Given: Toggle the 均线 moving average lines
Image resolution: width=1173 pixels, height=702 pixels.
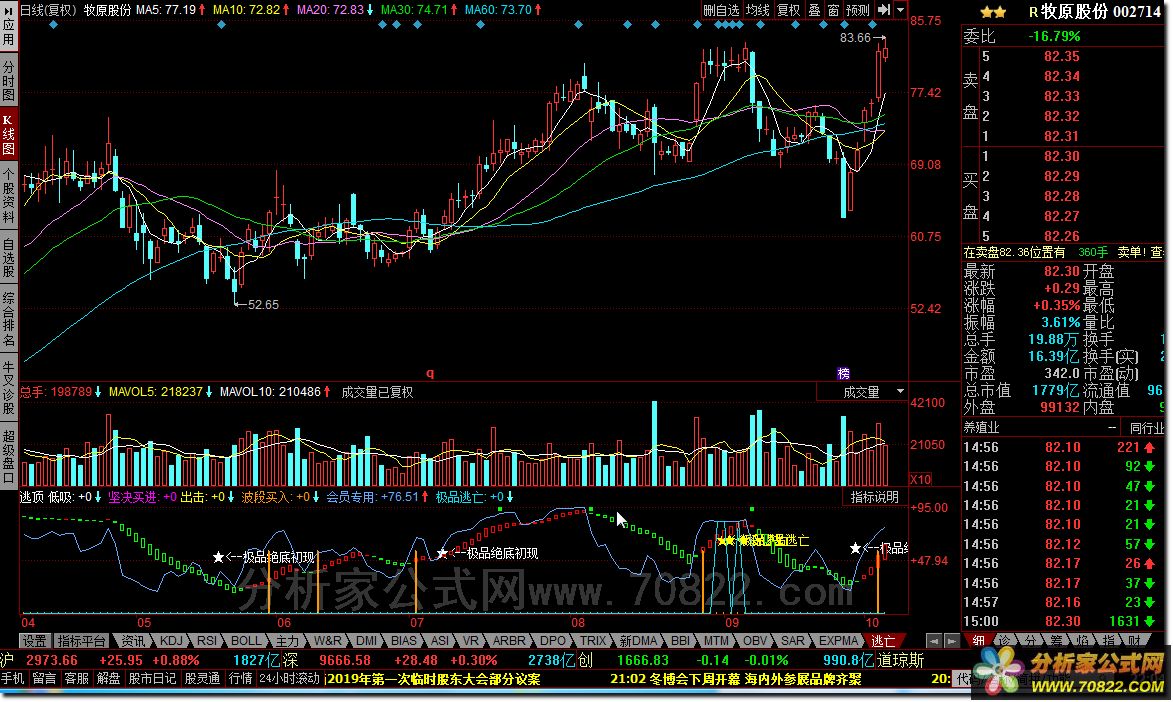Looking at the screenshot, I should tap(758, 10).
